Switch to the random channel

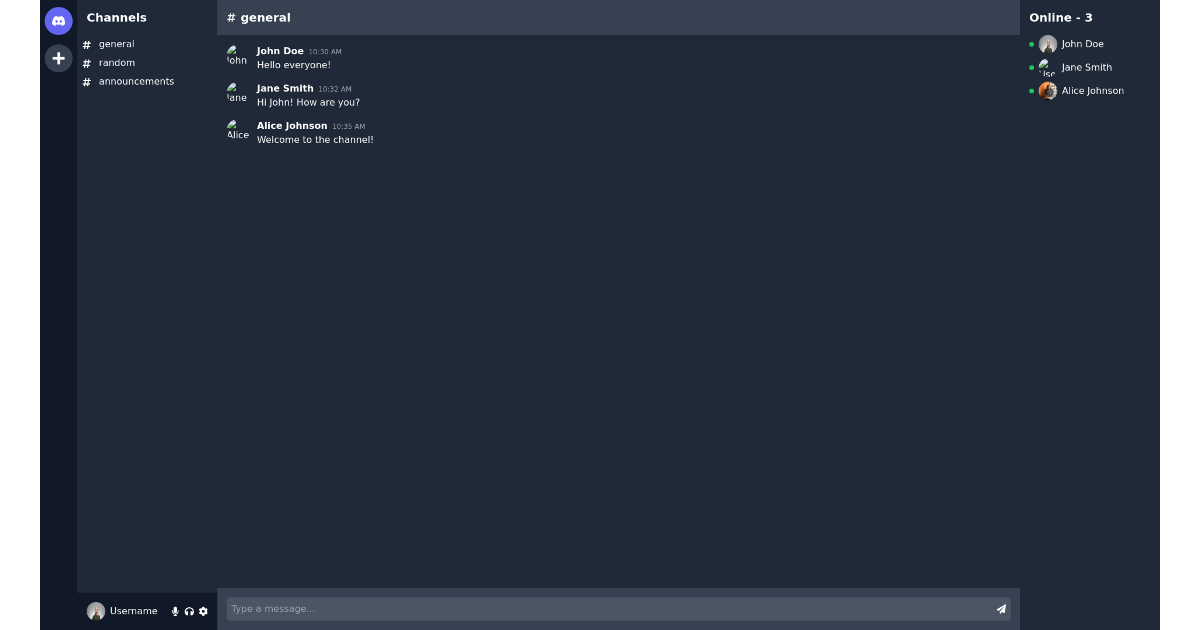pyautogui.click(x=116, y=62)
